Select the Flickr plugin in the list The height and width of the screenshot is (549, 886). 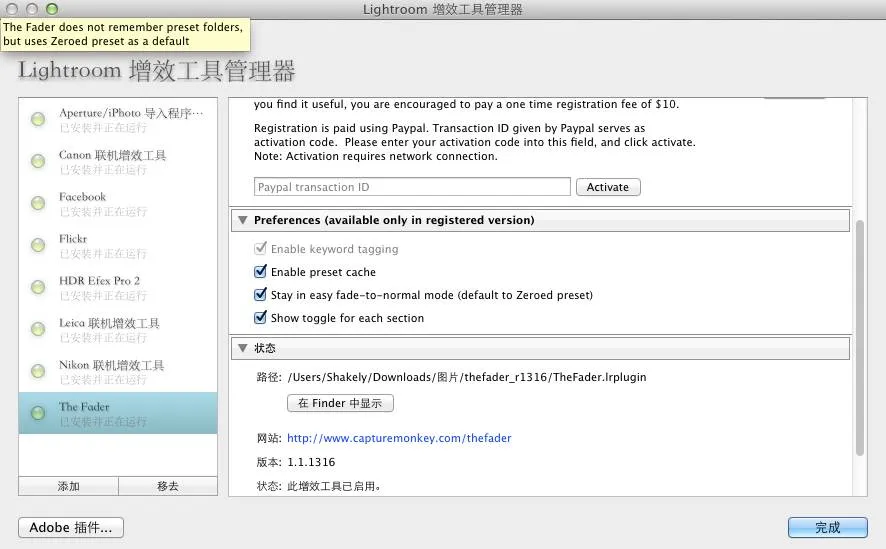click(118, 245)
